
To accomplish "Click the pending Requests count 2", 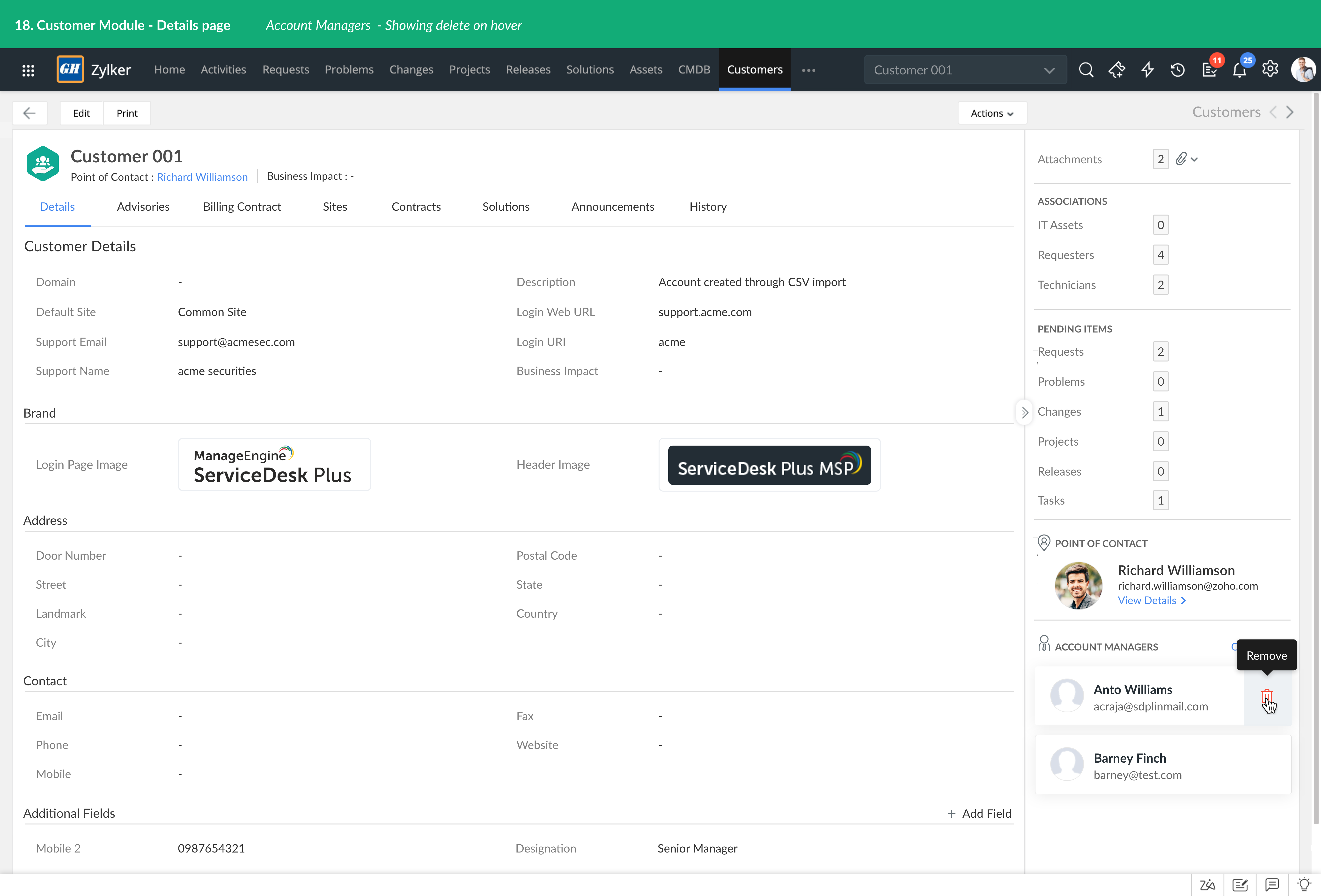I will [x=1160, y=351].
